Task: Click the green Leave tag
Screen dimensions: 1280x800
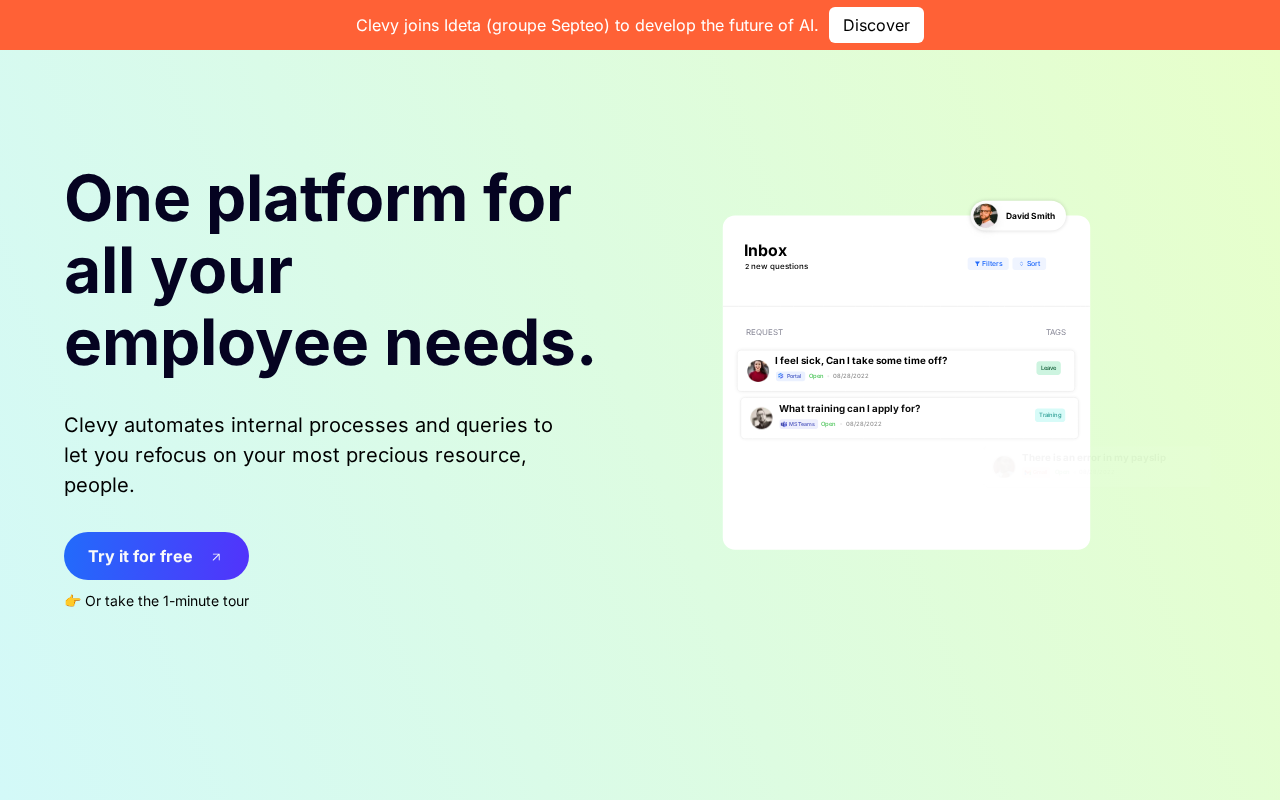Action: 1048,368
